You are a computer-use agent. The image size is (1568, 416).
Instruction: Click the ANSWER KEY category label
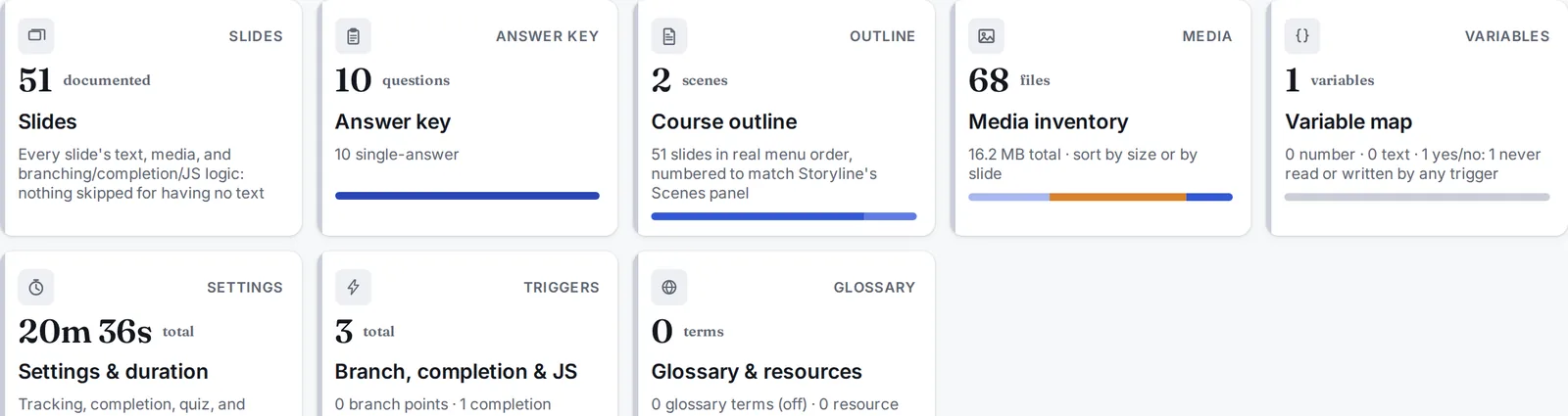pyautogui.click(x=547, y=36)
